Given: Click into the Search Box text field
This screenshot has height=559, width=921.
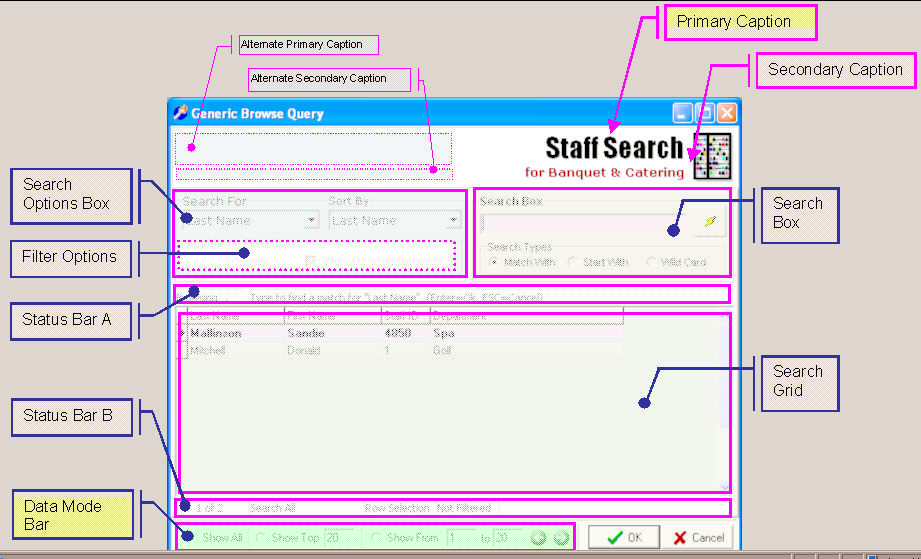Looking at the screenshot, I should [585, 222].
